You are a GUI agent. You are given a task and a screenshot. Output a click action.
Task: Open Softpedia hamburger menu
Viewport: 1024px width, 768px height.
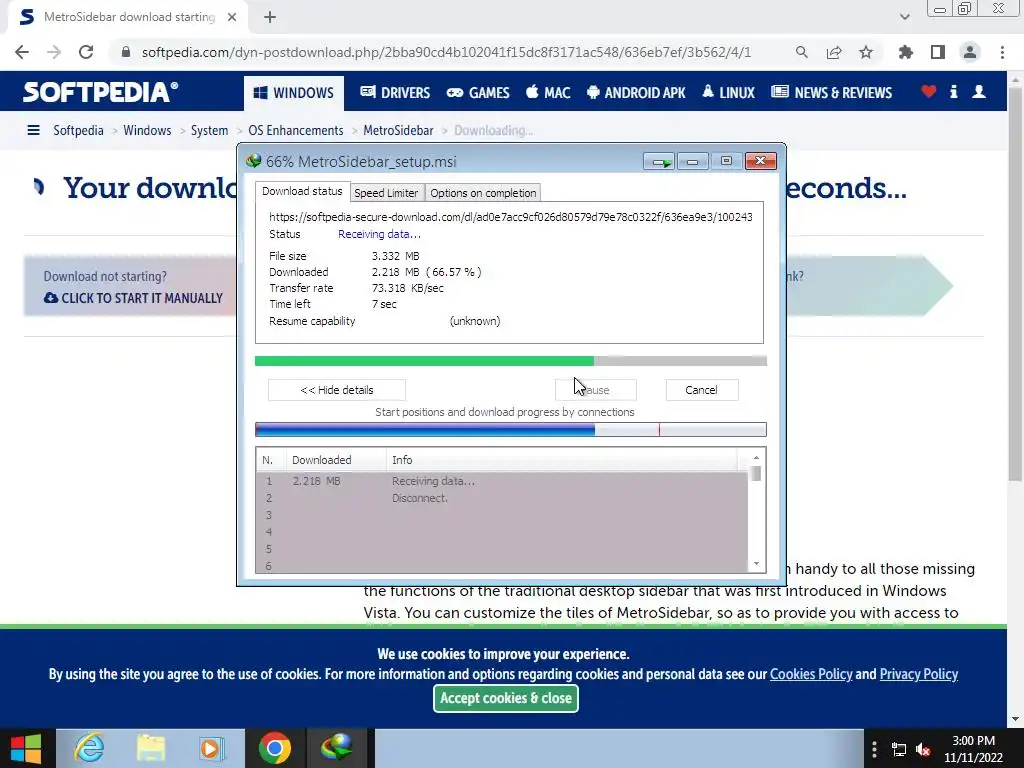[x=33, y=130]
